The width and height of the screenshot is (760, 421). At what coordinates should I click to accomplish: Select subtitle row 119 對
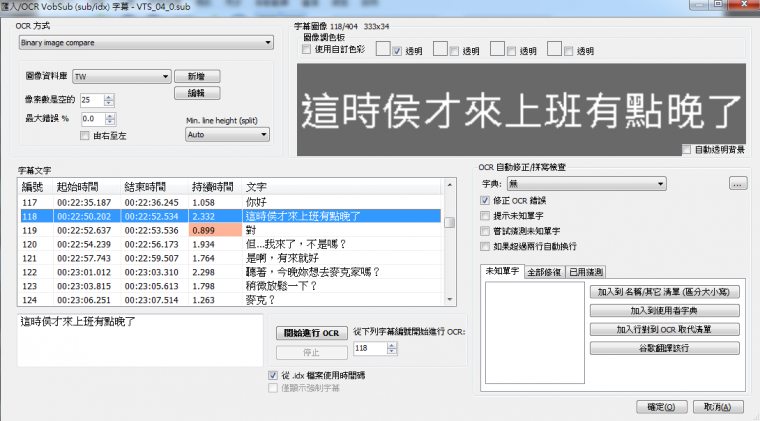[x=231, y=231]
